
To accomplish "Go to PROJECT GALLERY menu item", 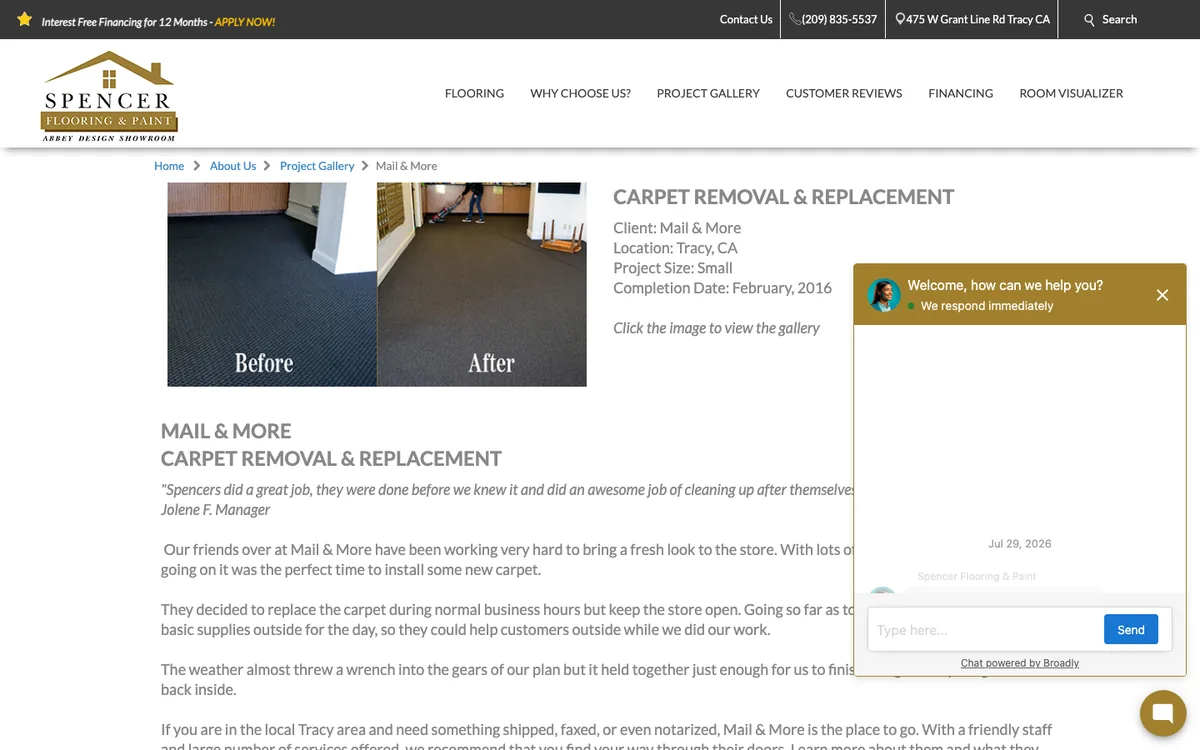I will 708,93.
